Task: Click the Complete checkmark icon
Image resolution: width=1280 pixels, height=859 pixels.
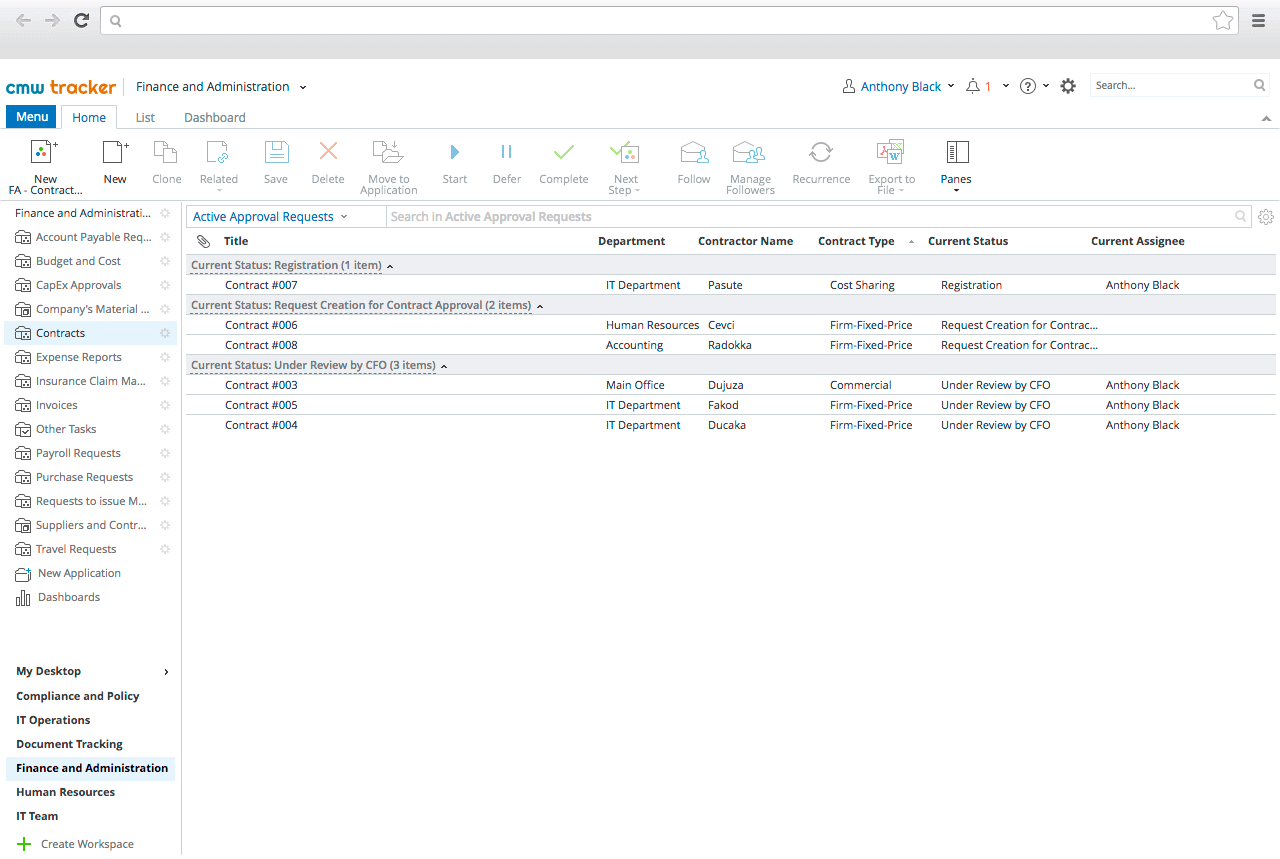Action: [564, 152]
